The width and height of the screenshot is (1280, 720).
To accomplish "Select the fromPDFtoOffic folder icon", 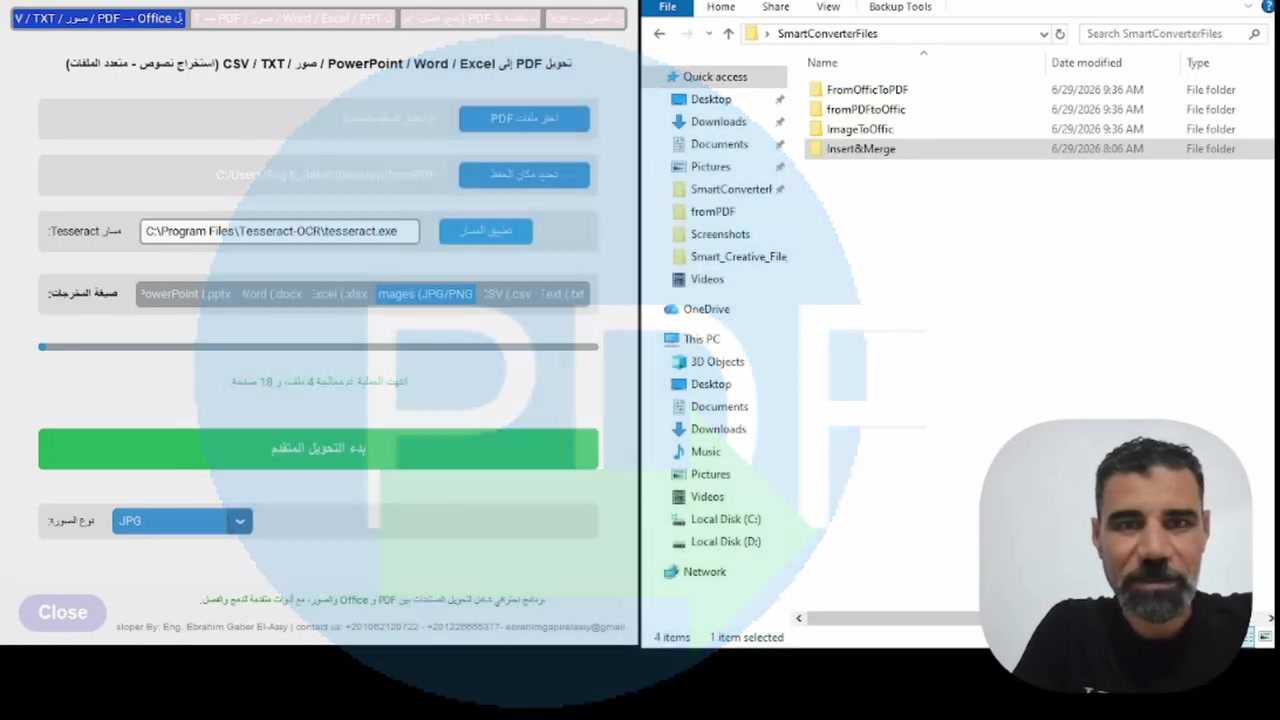I will [x=816, y=110].
